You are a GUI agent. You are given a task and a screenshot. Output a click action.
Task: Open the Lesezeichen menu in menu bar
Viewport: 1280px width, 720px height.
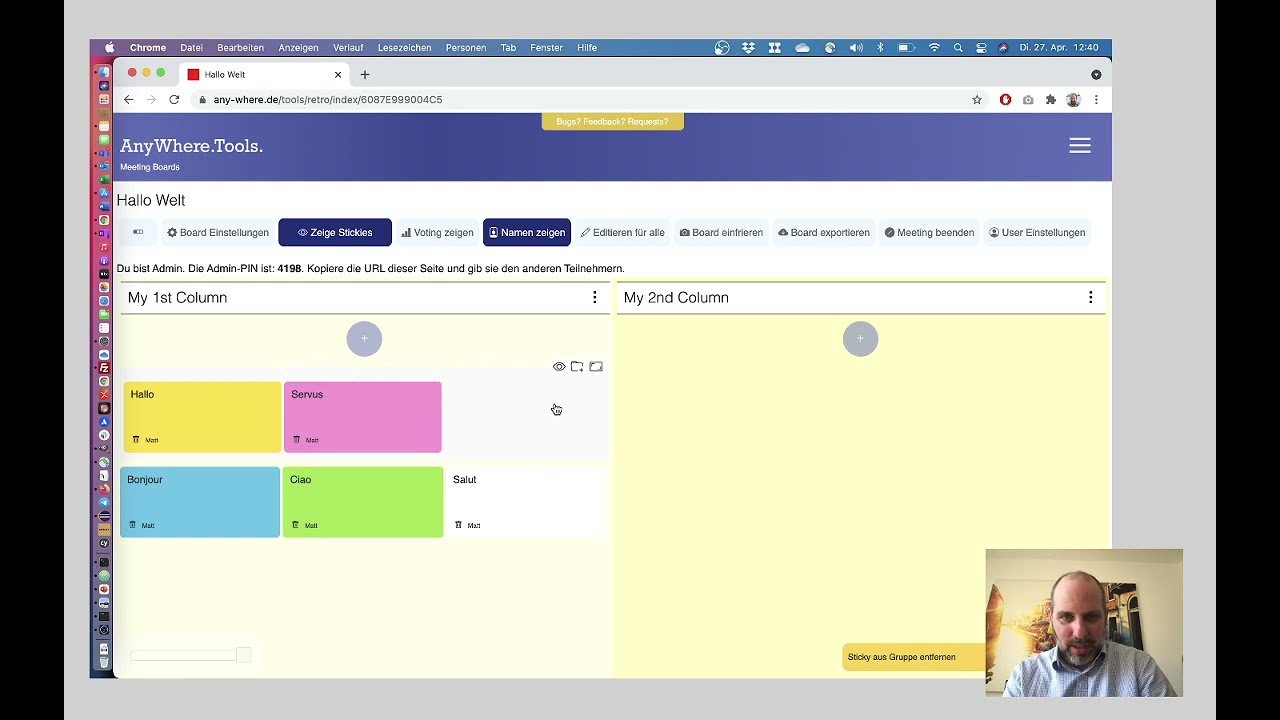pos(404,48)
